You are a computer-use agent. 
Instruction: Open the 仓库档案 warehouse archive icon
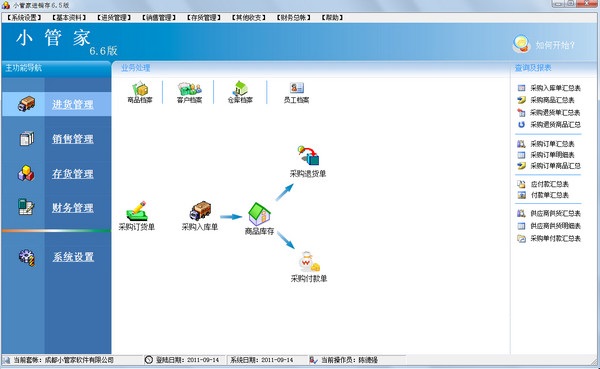[x=240, y=88]
